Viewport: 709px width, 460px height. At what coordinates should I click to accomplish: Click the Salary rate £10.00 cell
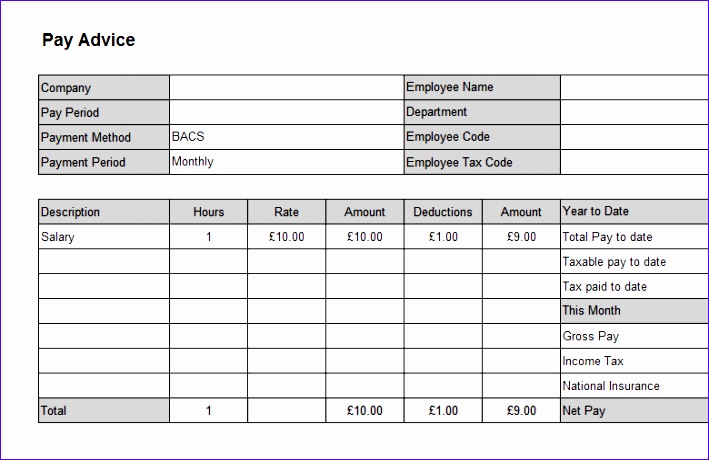pyautogui.click(x=287, y=237)
